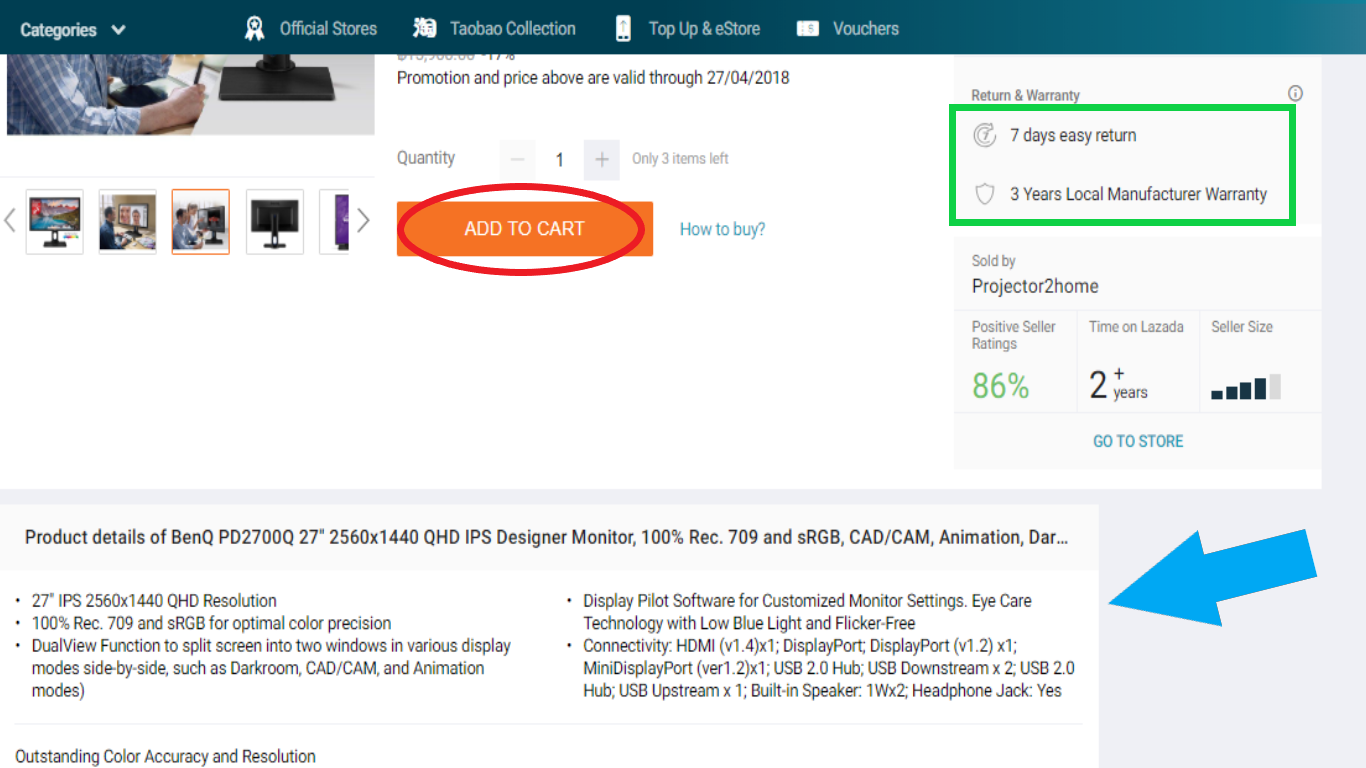Click the Top Up phone icon
Viewport: 1366px width, 768px height.
coord(623,28)
